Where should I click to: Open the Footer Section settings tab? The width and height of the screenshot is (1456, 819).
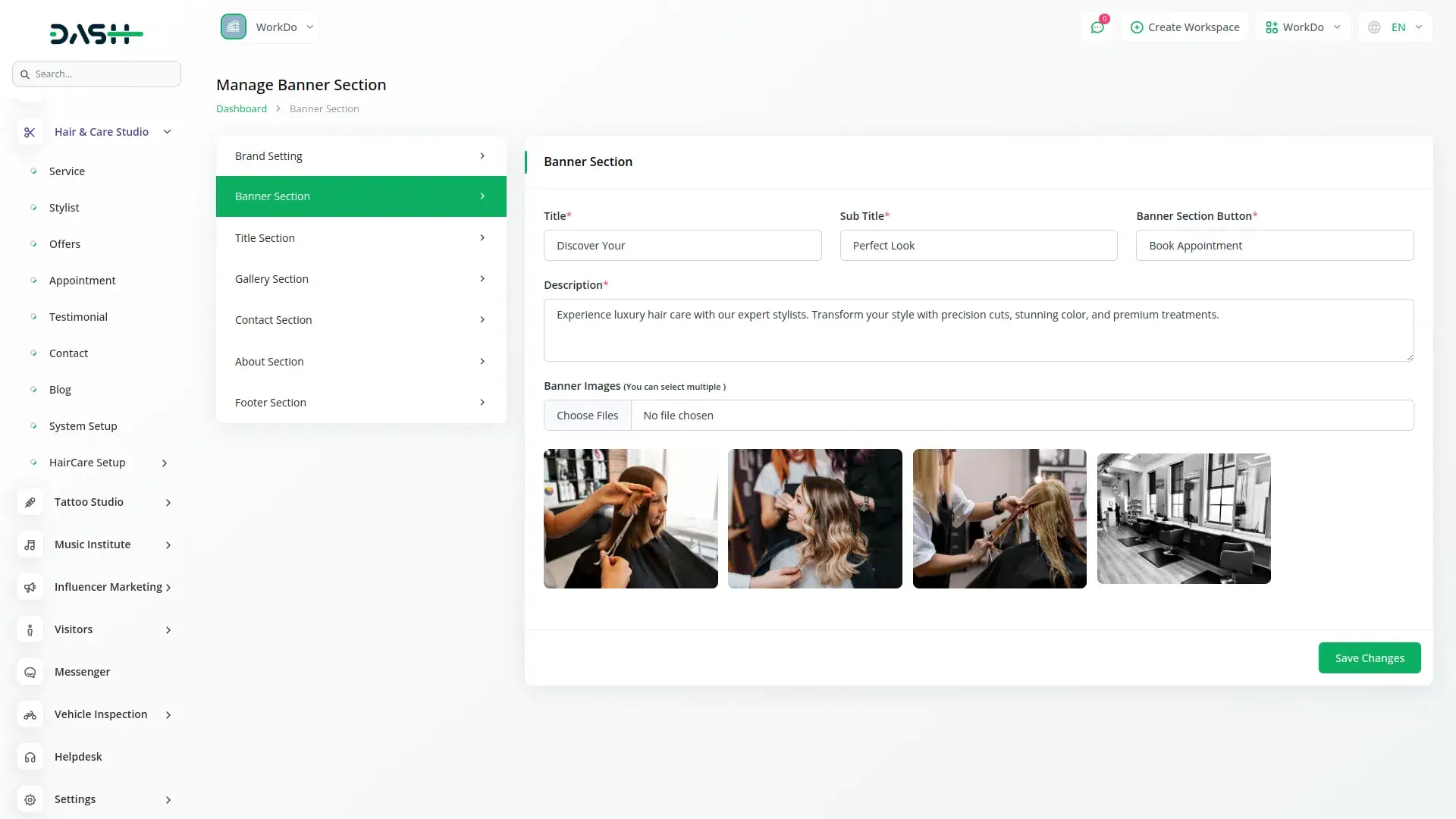click(x=361, y=403)
